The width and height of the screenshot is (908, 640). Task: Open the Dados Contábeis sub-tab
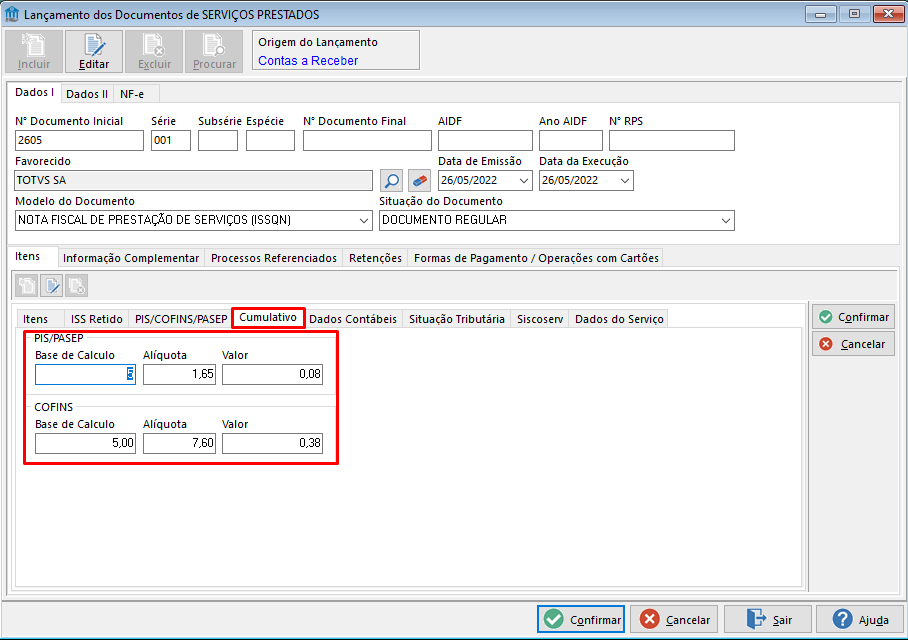tap(353, 319)
